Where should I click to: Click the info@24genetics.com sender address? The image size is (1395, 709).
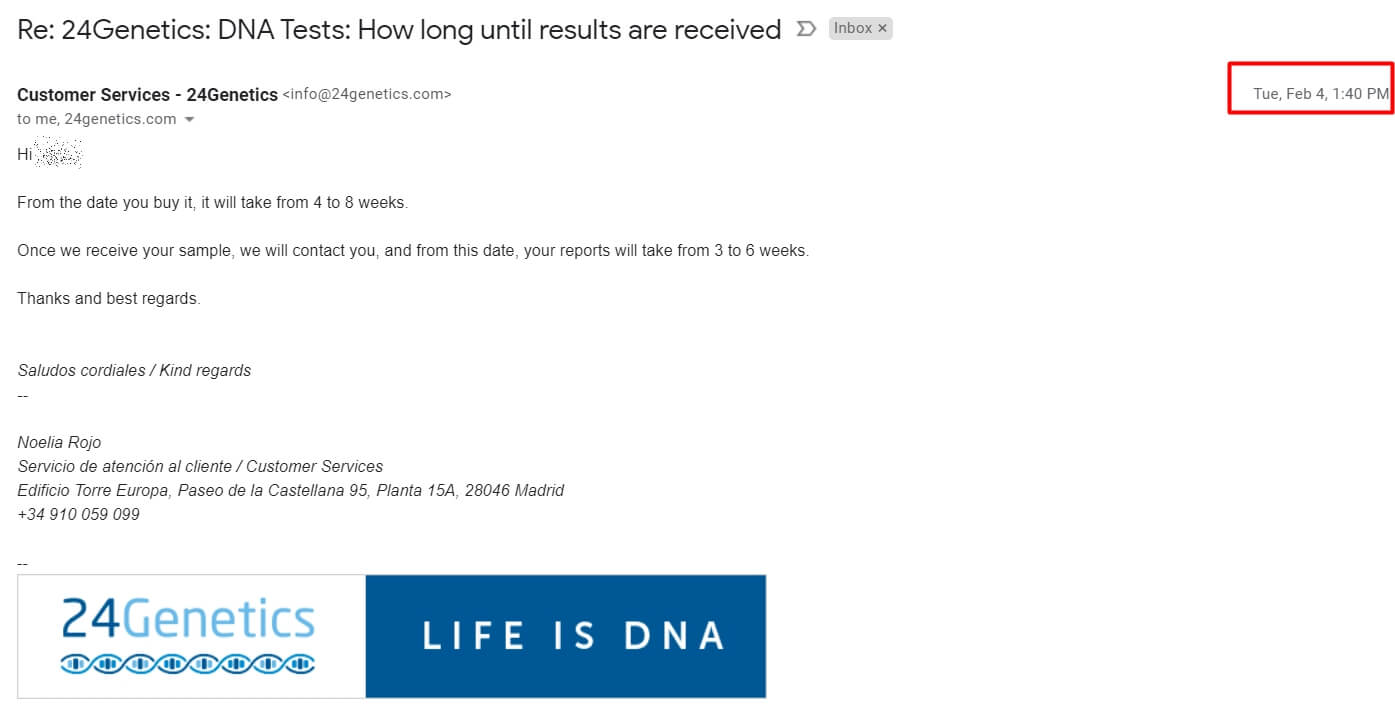(367, 95)
